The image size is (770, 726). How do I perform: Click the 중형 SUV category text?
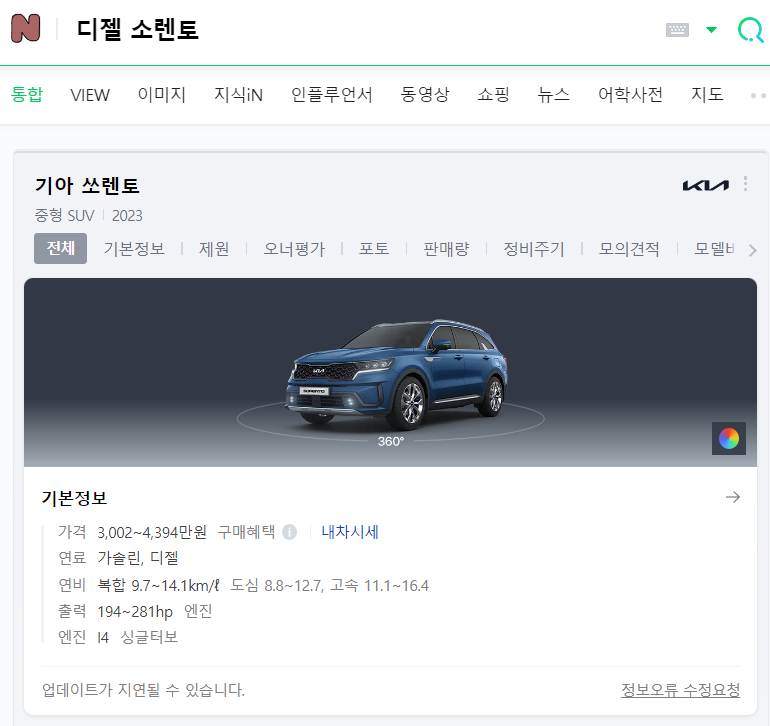point(64,215)
